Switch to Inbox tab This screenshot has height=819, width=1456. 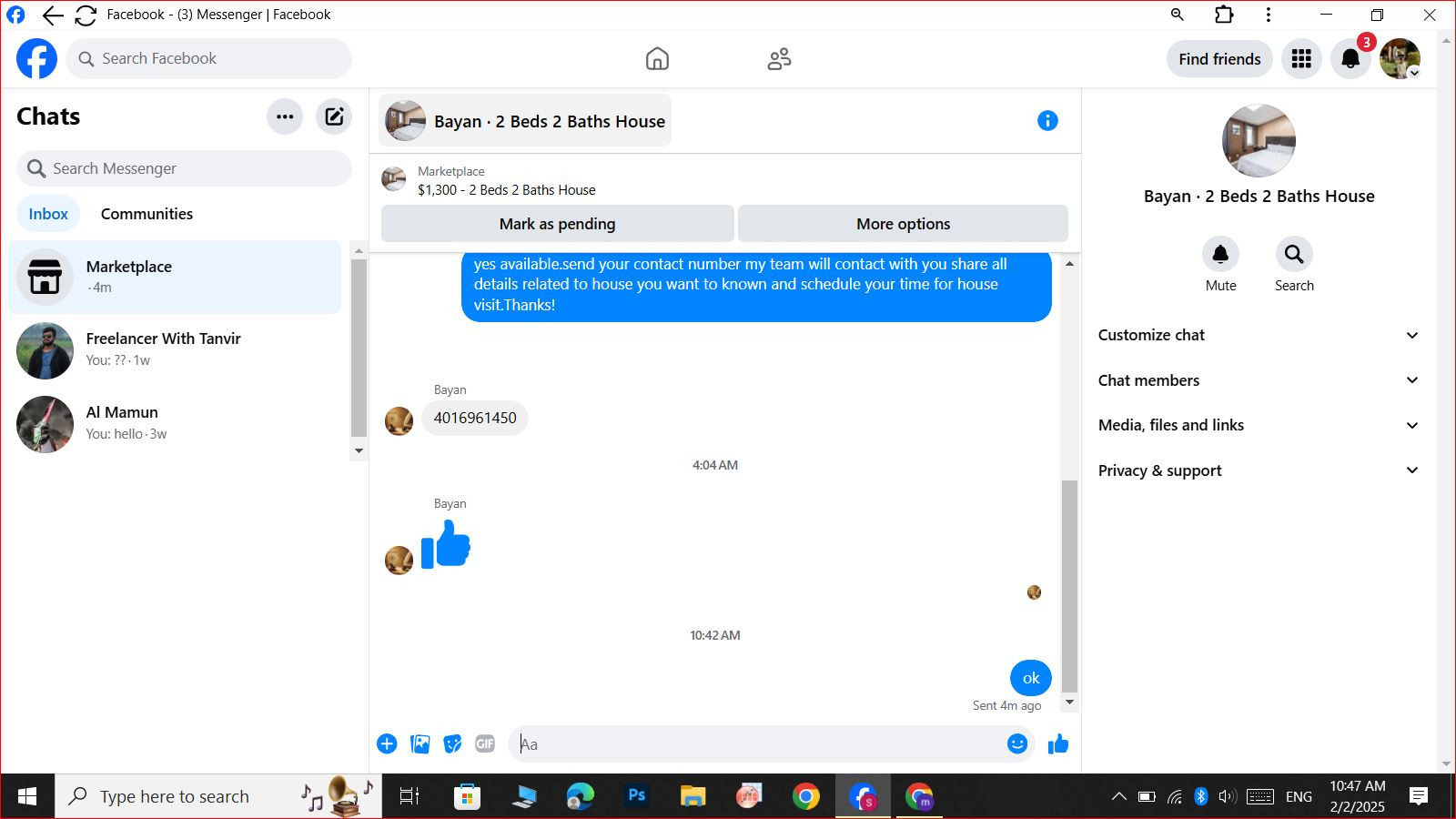(48, 214)
